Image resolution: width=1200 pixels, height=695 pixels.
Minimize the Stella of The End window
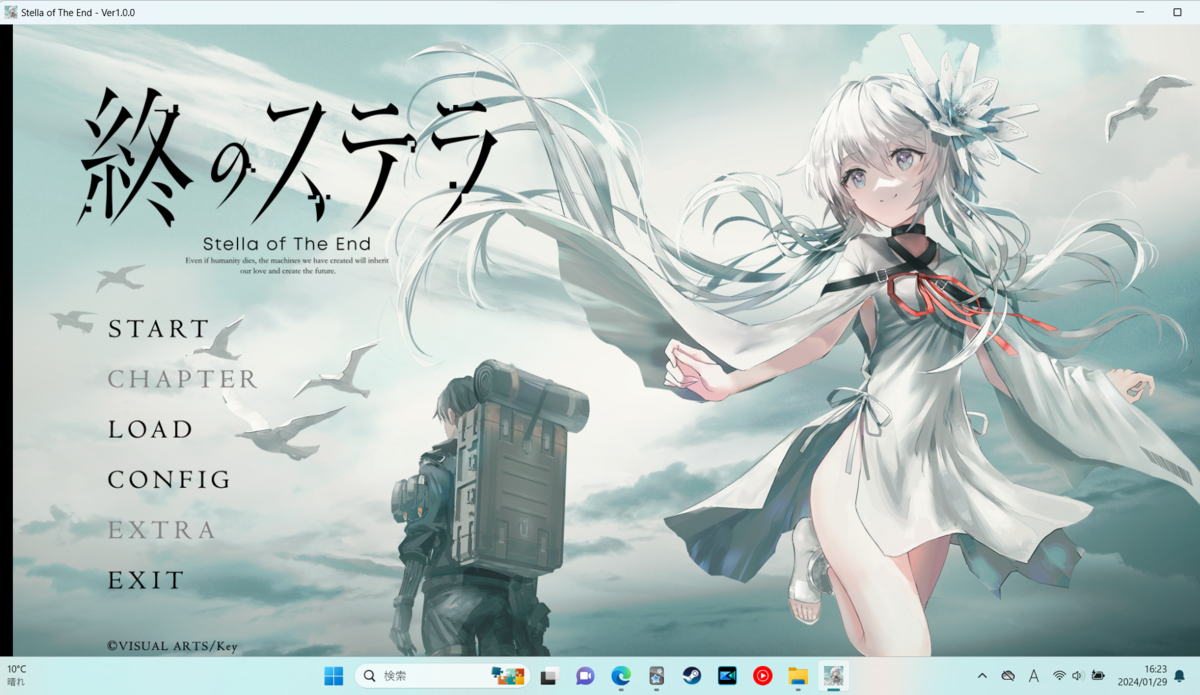pyautogui.click(x=1139, y=12)
